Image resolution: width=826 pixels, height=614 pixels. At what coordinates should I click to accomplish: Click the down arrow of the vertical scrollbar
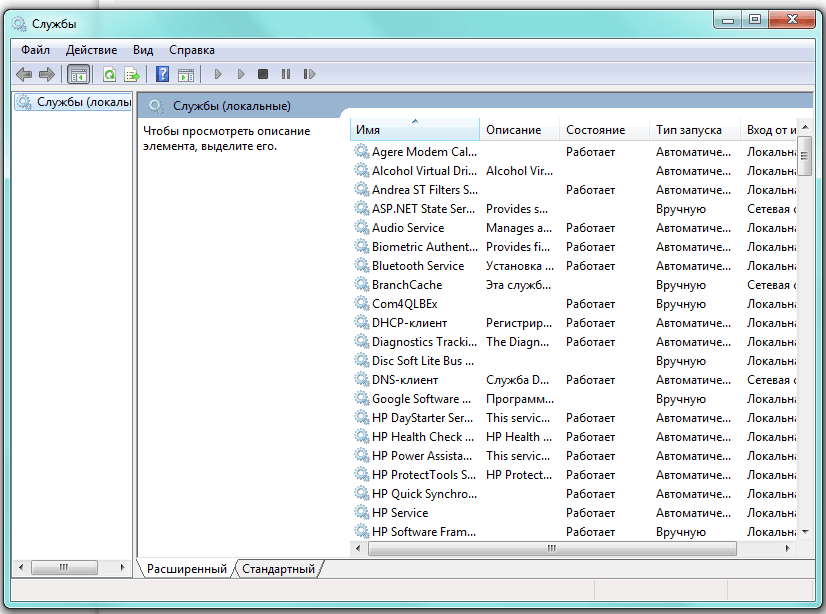pyautogui.click(x=805, y=532)
